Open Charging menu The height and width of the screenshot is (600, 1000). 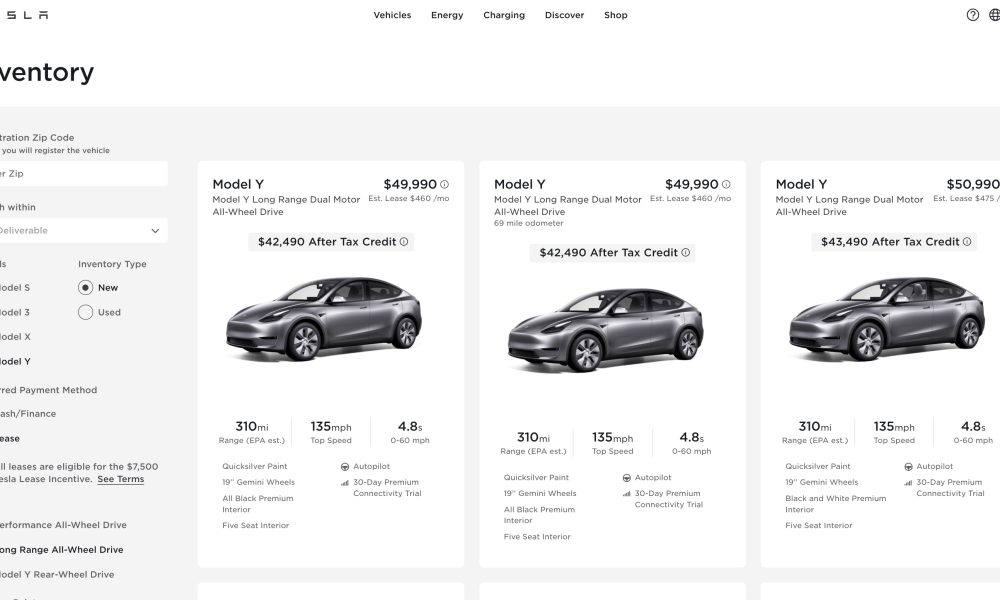pyautogui.click(x=504, y=15)
